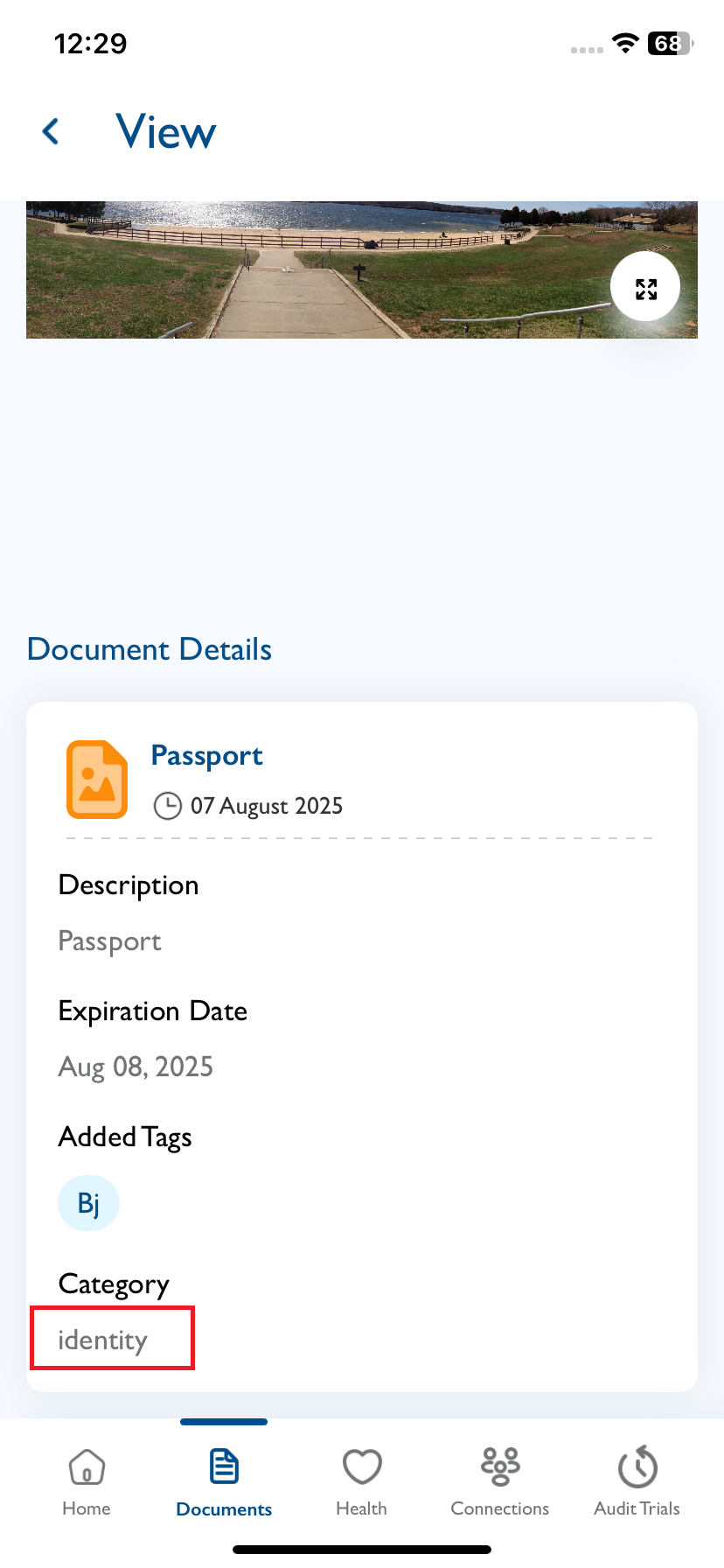This screenshot has width=724, height=1568.
Task: Open the Audit Trials history icon
Action: (637, 1466)
